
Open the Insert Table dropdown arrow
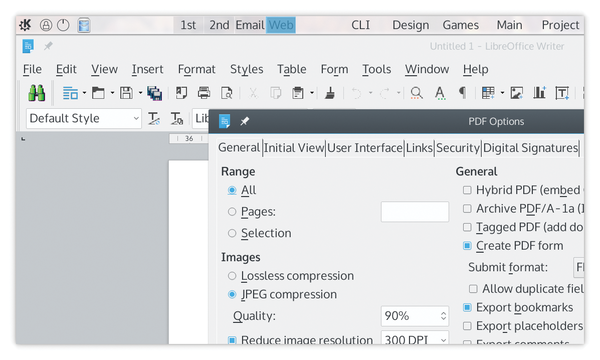coord(502,93)
